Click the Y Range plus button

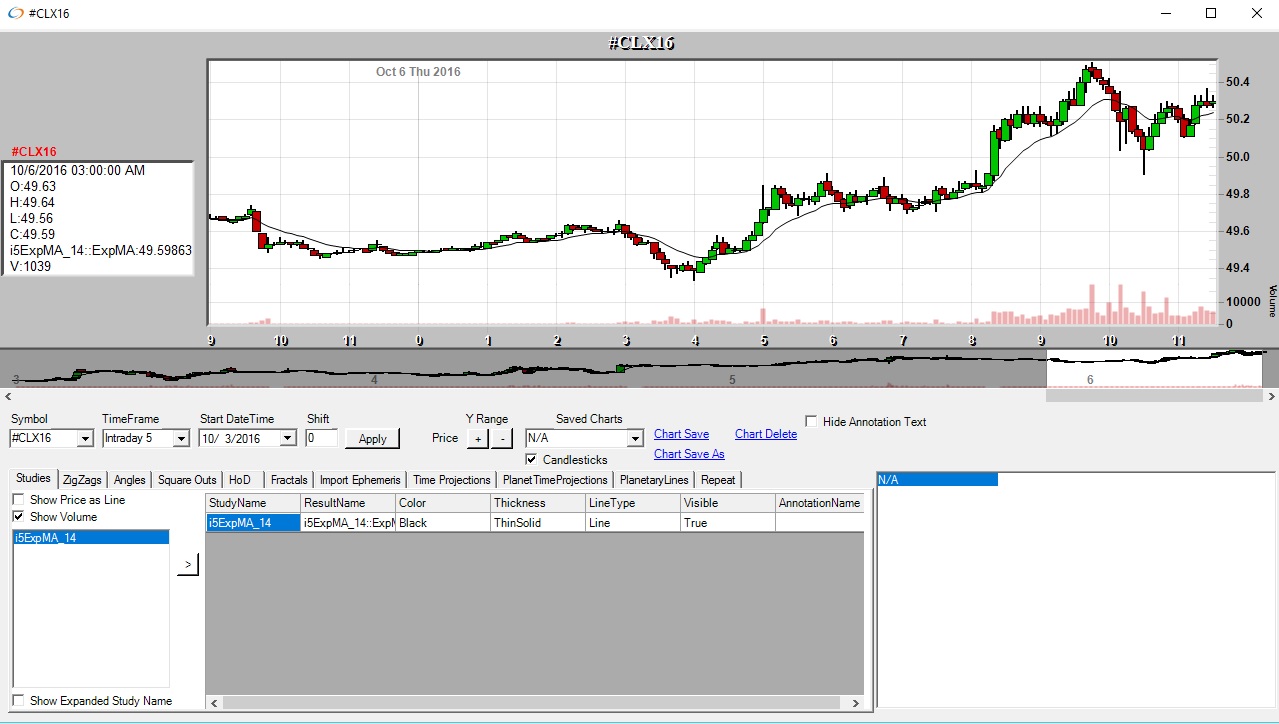tap(477, 438)
